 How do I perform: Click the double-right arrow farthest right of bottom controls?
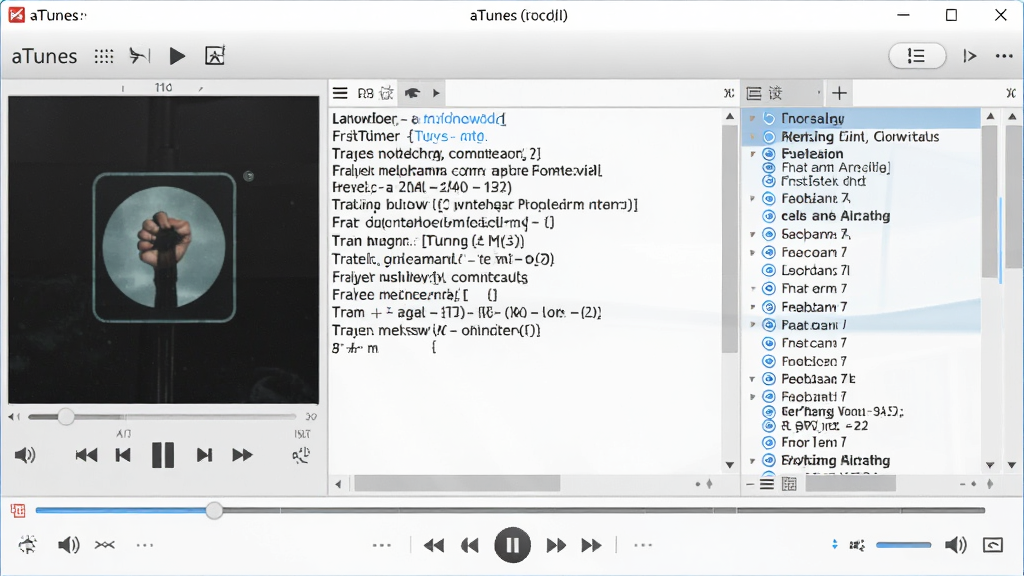click(592, 545)
